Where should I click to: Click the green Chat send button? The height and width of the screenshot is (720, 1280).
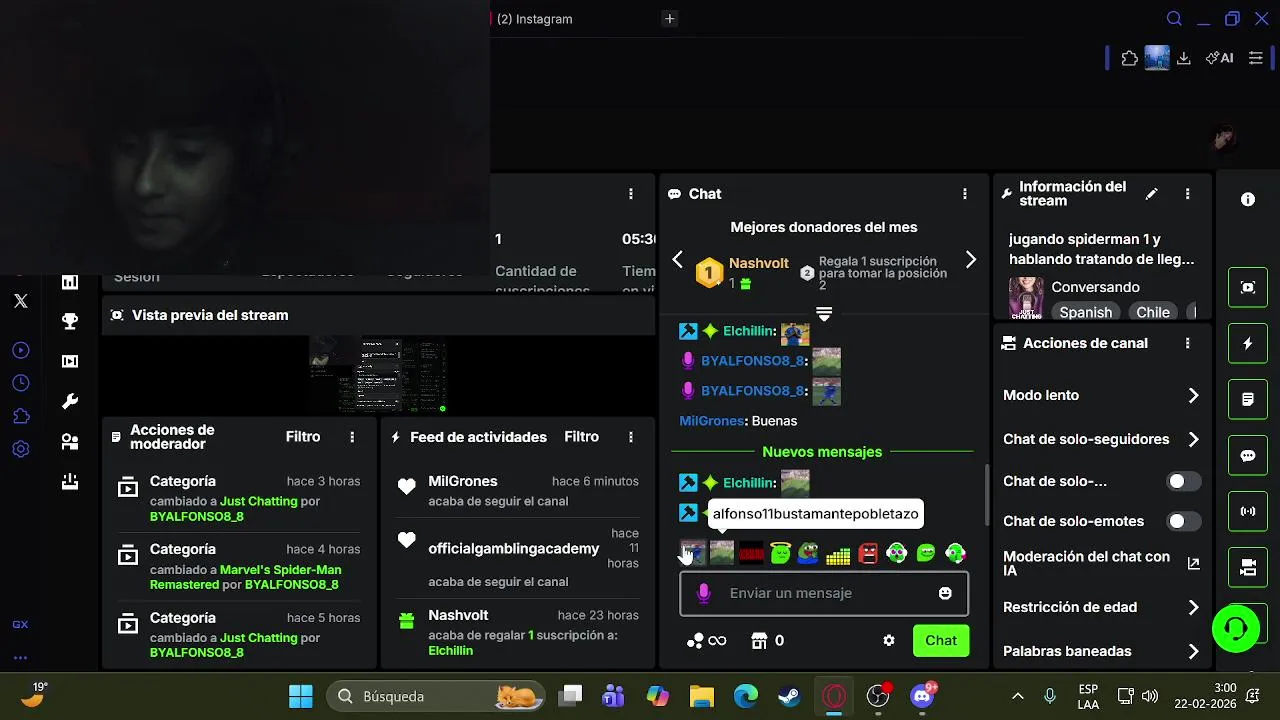[x=941, y=640]
